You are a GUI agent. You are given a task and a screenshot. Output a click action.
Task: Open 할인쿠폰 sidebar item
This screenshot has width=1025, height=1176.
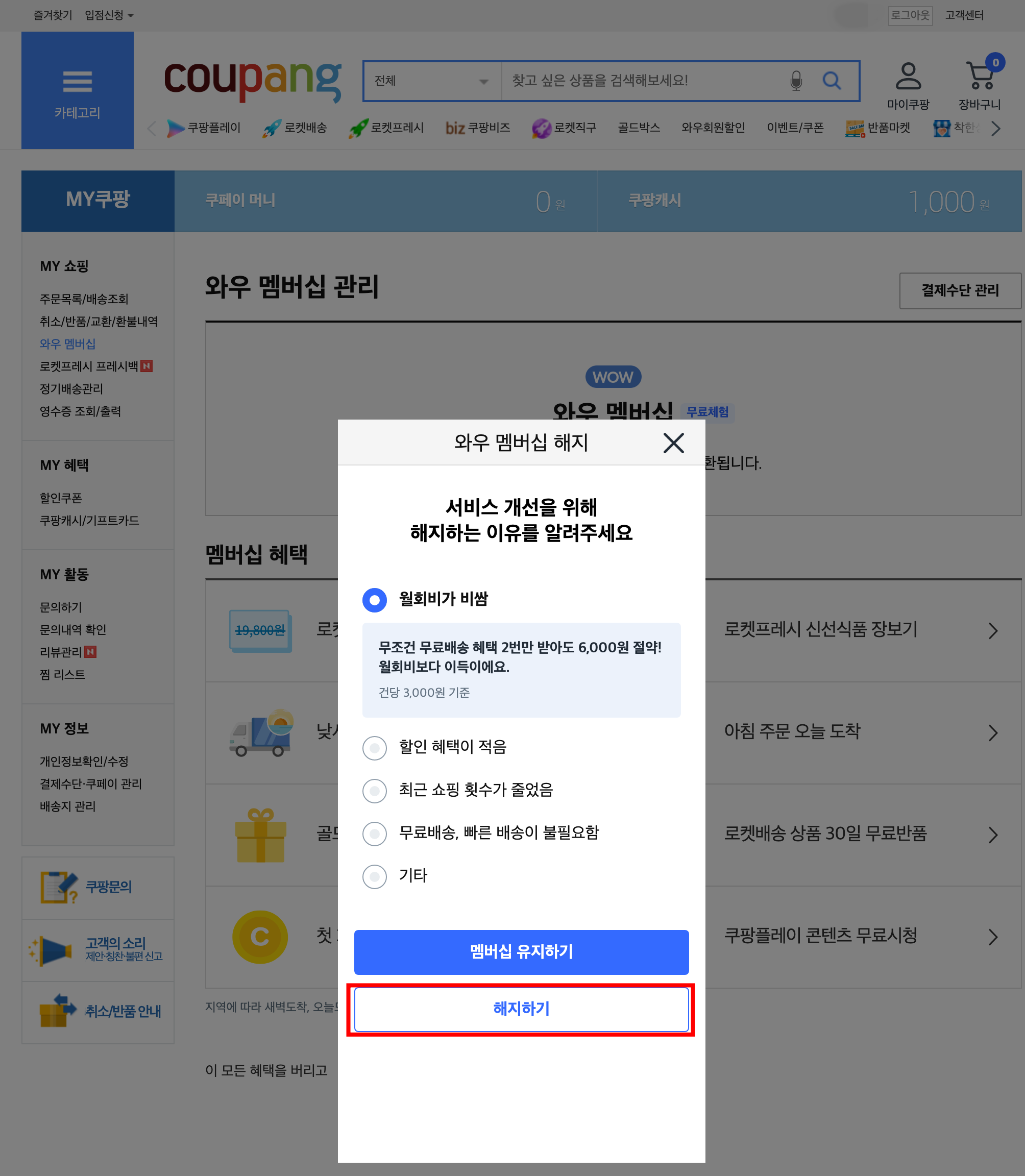click(x=61, y=498)
